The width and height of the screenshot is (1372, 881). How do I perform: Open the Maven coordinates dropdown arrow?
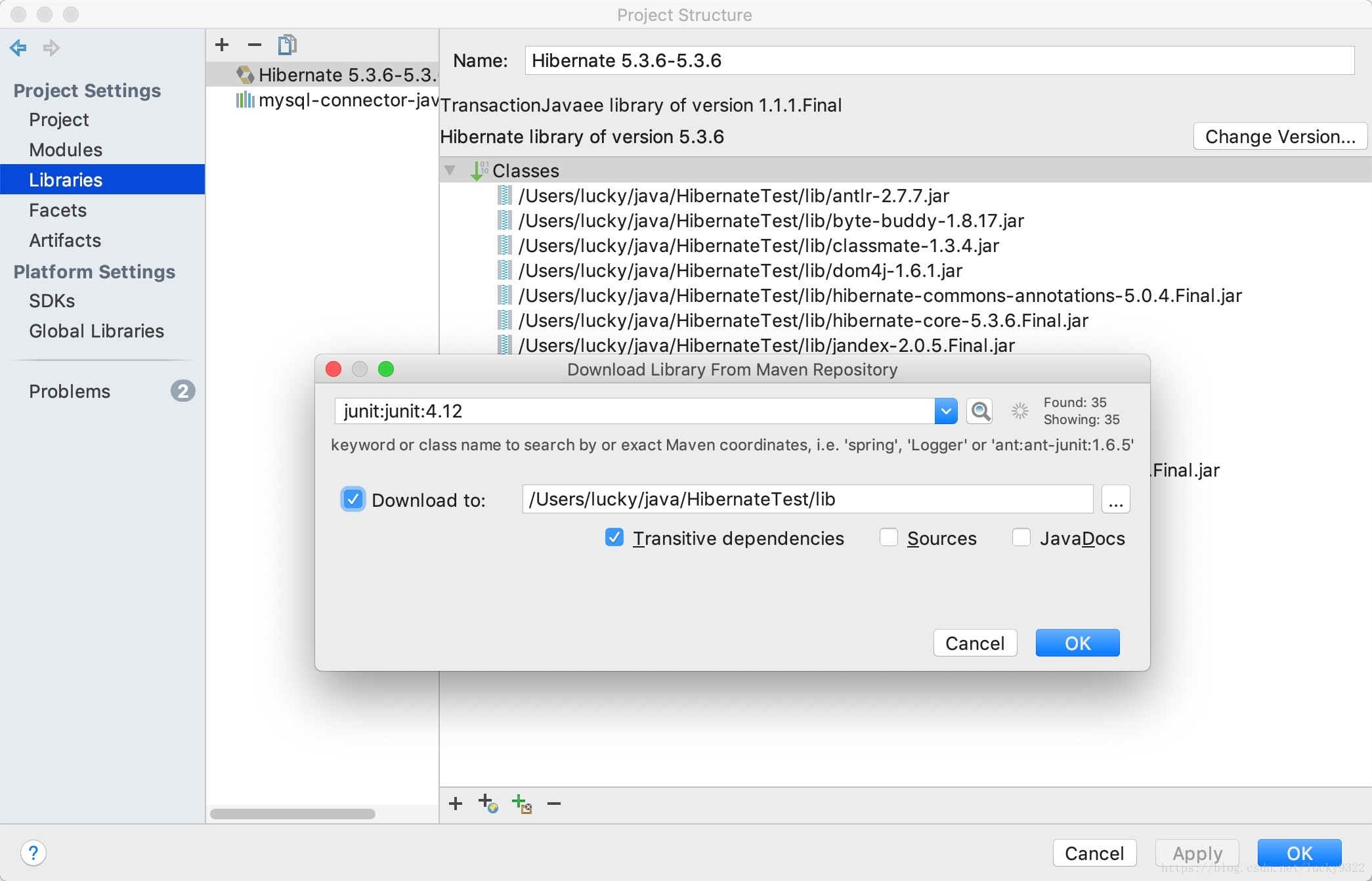pos(946,411)
